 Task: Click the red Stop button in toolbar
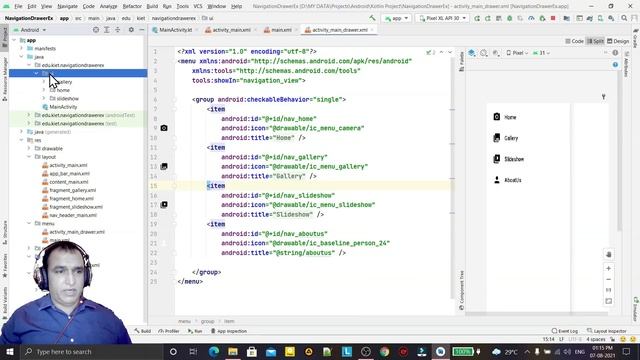coord(553,18)
